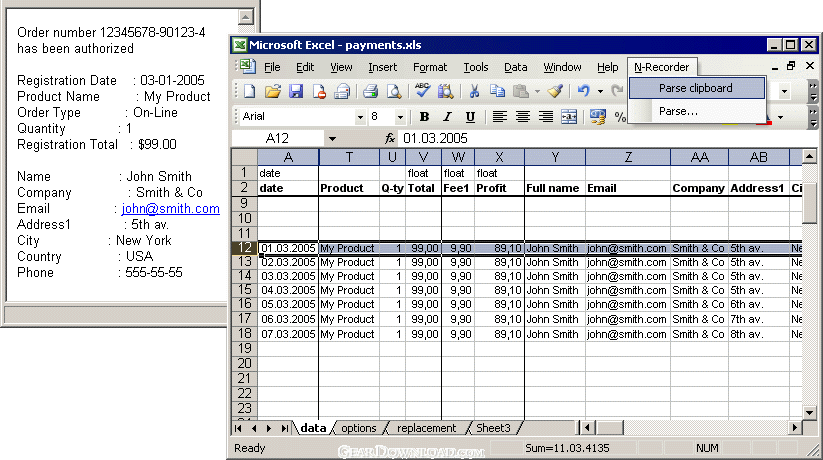
Task: Click the N-Recorder menu
Action: pyautogui.click(x=661, y=67)
